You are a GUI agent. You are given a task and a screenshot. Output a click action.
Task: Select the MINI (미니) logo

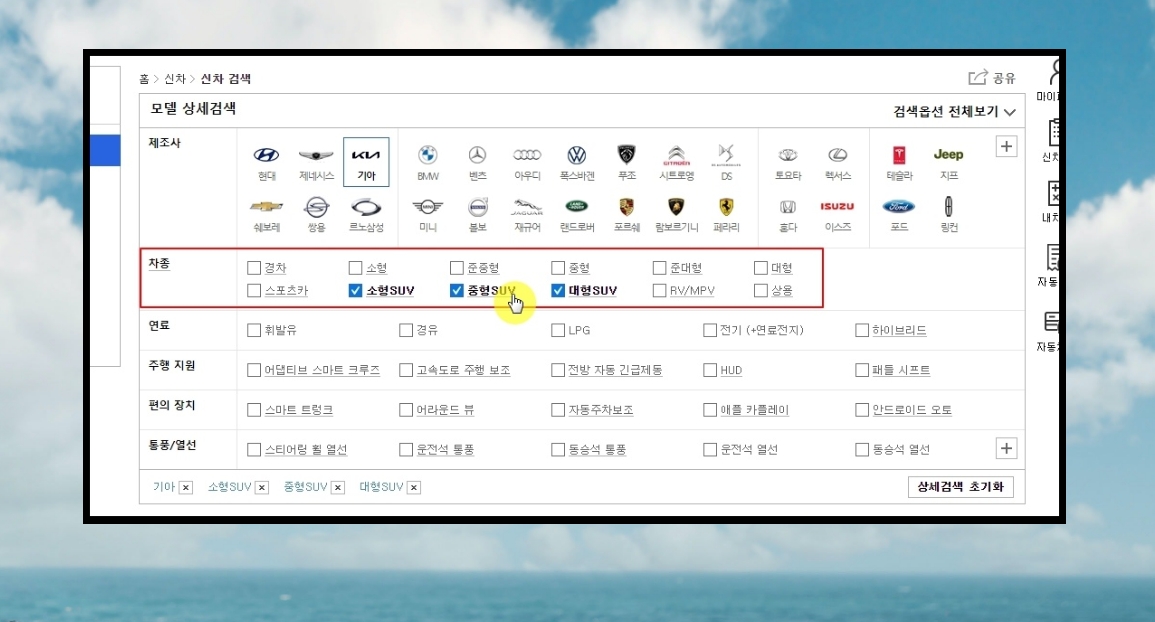[428, 207]
